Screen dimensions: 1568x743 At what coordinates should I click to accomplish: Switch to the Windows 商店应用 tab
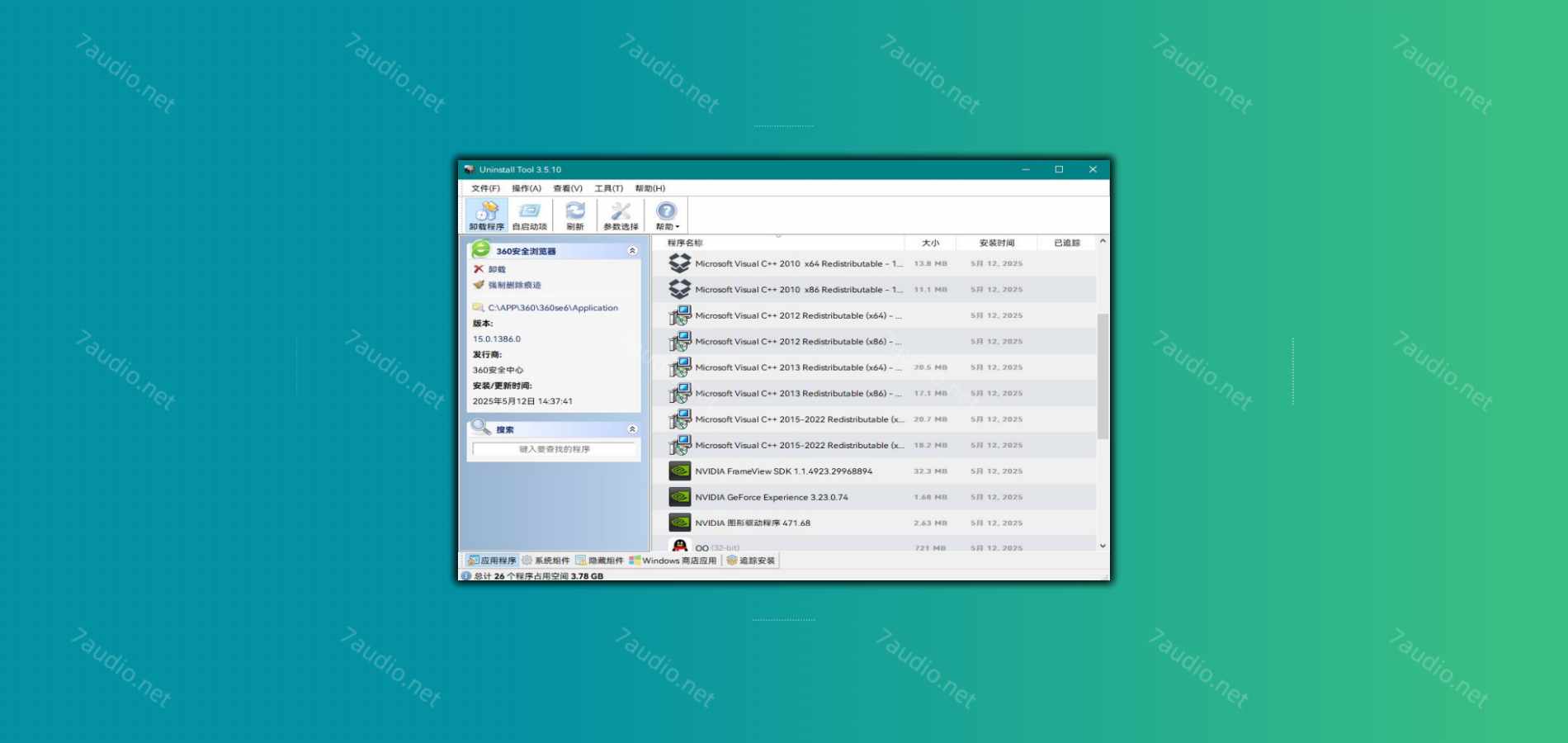pos(673,561)
